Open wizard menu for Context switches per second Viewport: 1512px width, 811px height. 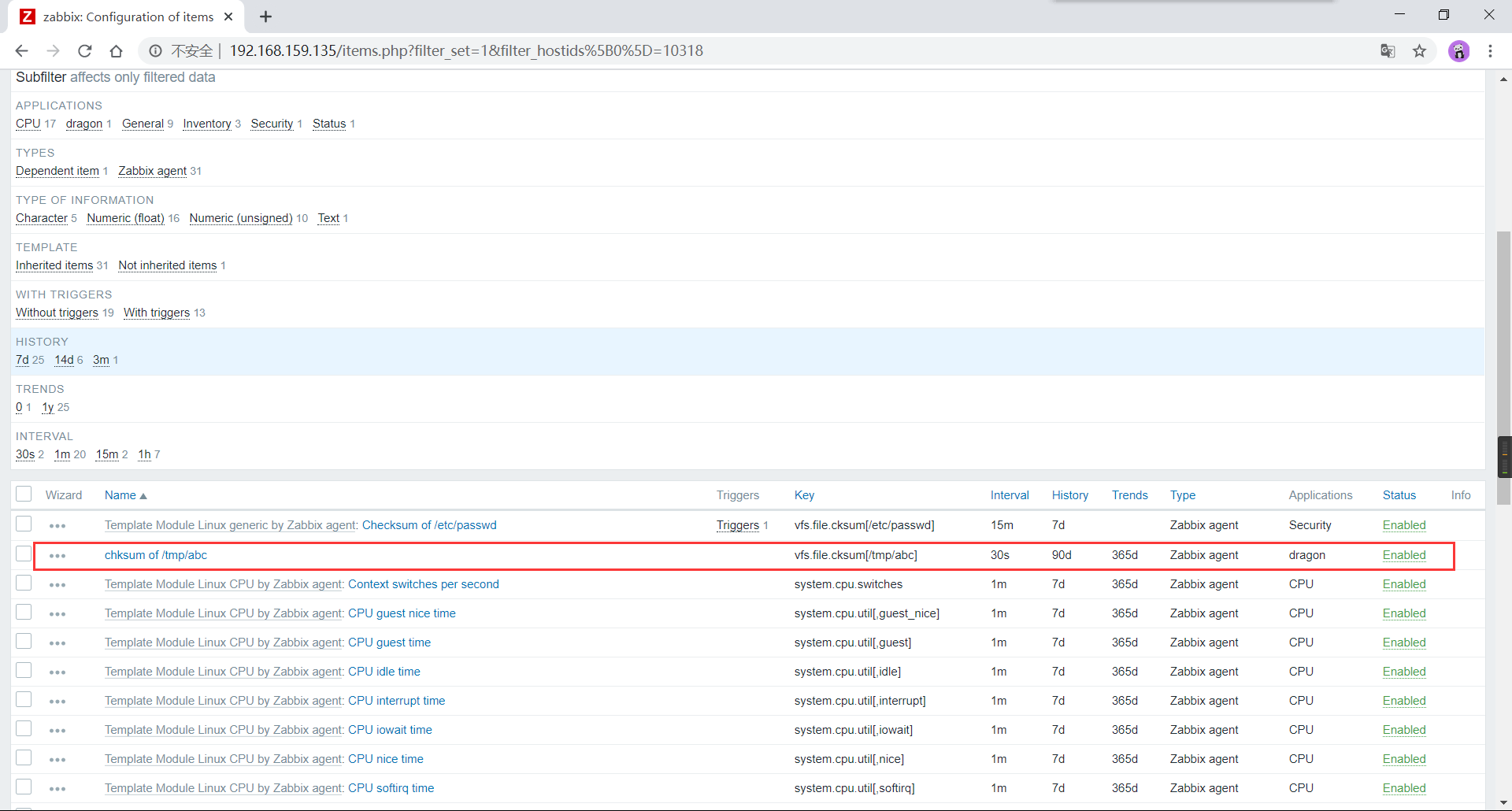(x=57, y=585)
